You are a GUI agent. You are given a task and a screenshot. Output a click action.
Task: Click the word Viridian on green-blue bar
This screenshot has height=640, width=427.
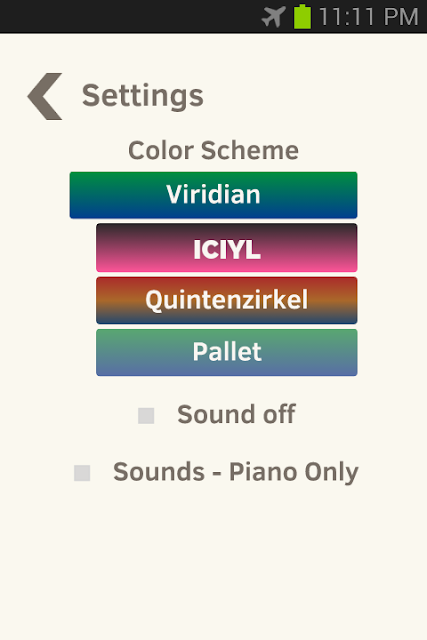pos(213,194)
